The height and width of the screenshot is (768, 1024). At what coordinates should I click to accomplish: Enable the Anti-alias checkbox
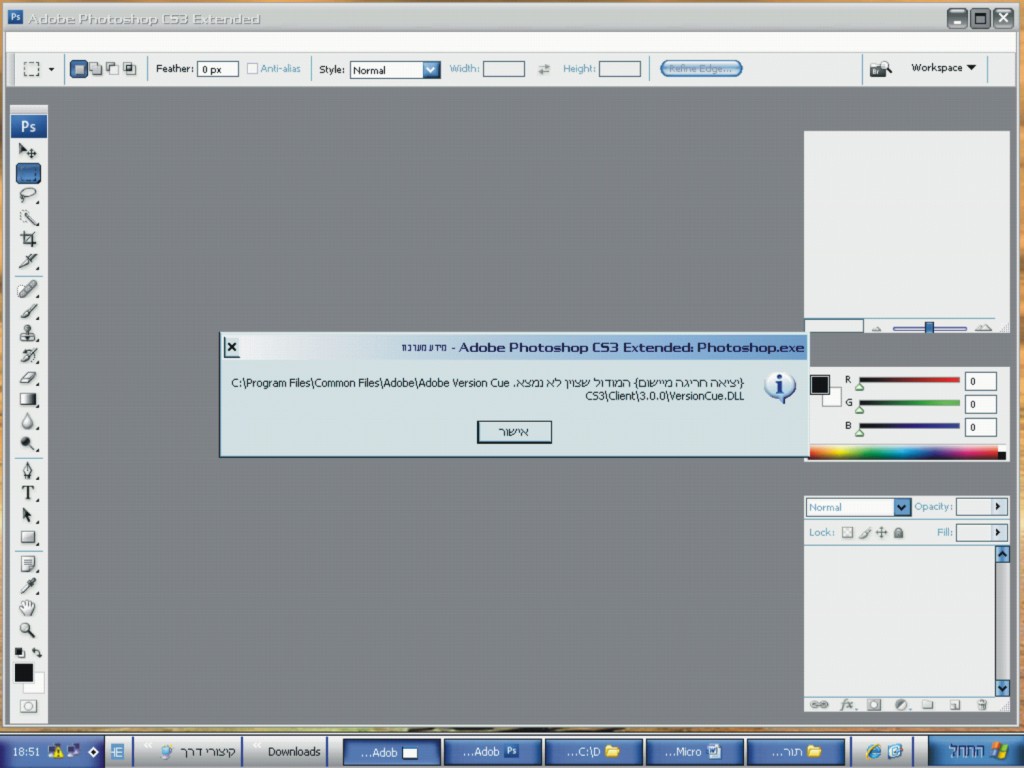click(x=252, y=69)
